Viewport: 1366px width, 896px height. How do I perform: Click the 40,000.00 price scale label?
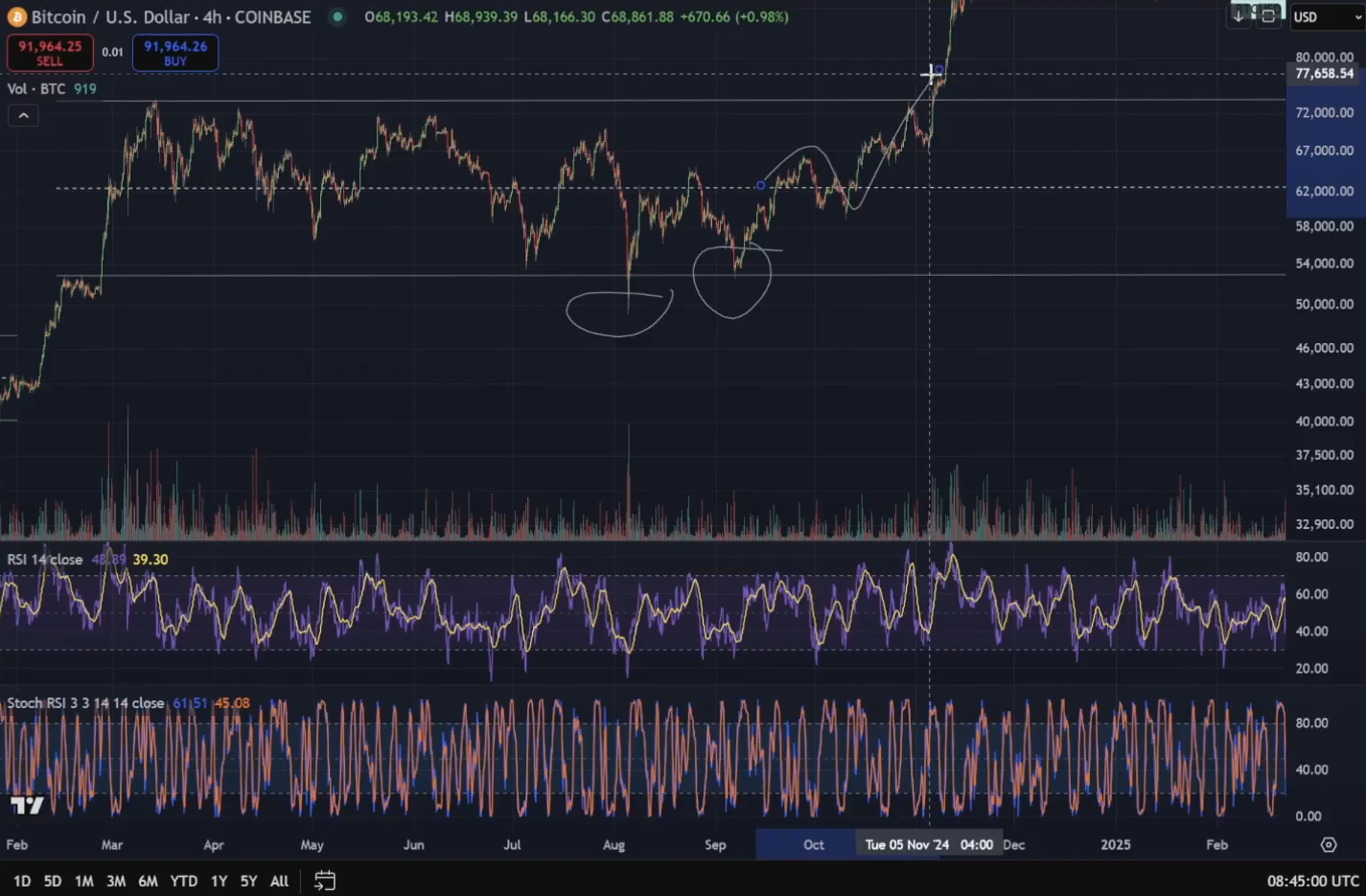1324,421
